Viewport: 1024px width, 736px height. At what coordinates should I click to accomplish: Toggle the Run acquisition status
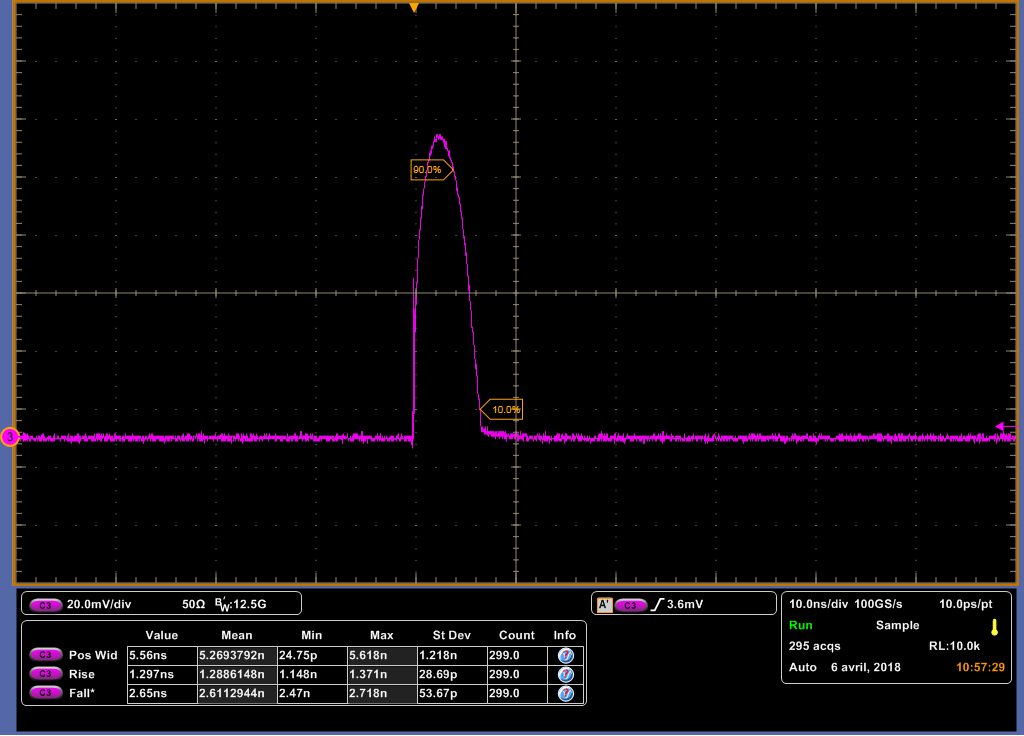(801, 625)
